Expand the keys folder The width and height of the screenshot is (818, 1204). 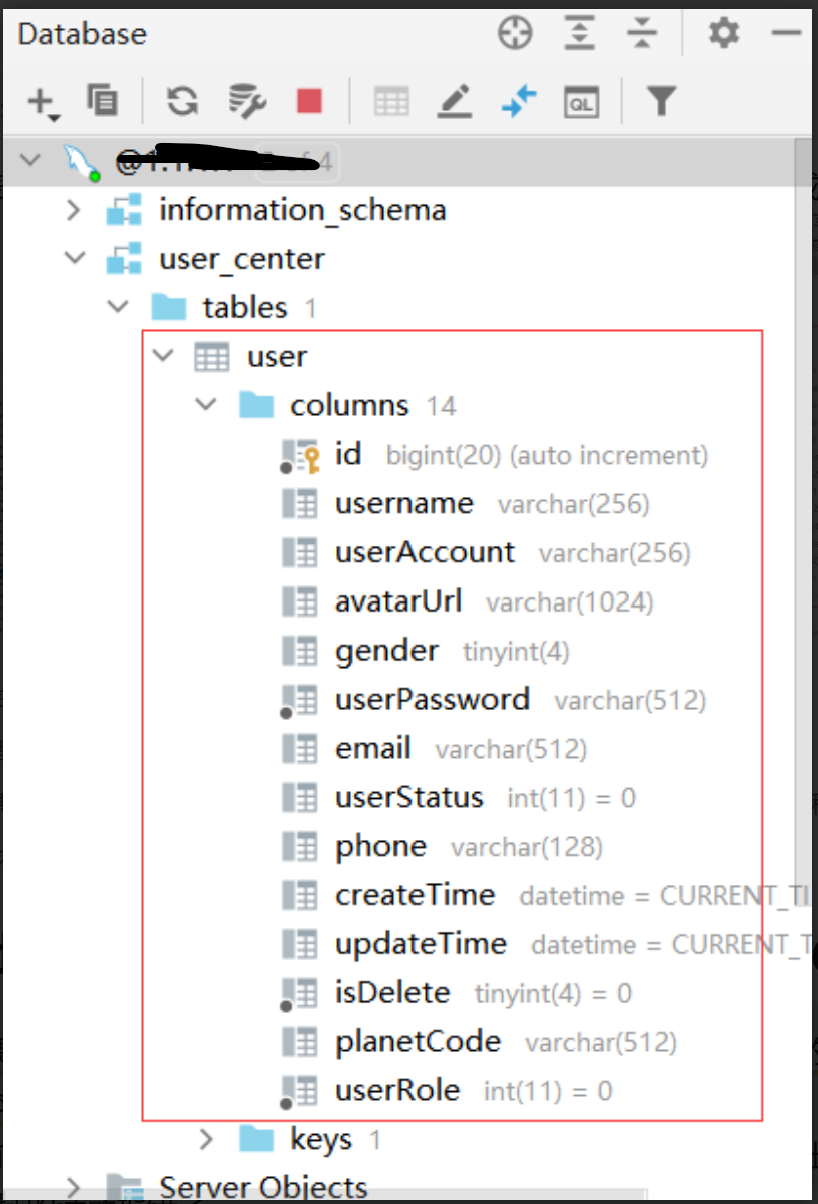(x=206, y=1139)
